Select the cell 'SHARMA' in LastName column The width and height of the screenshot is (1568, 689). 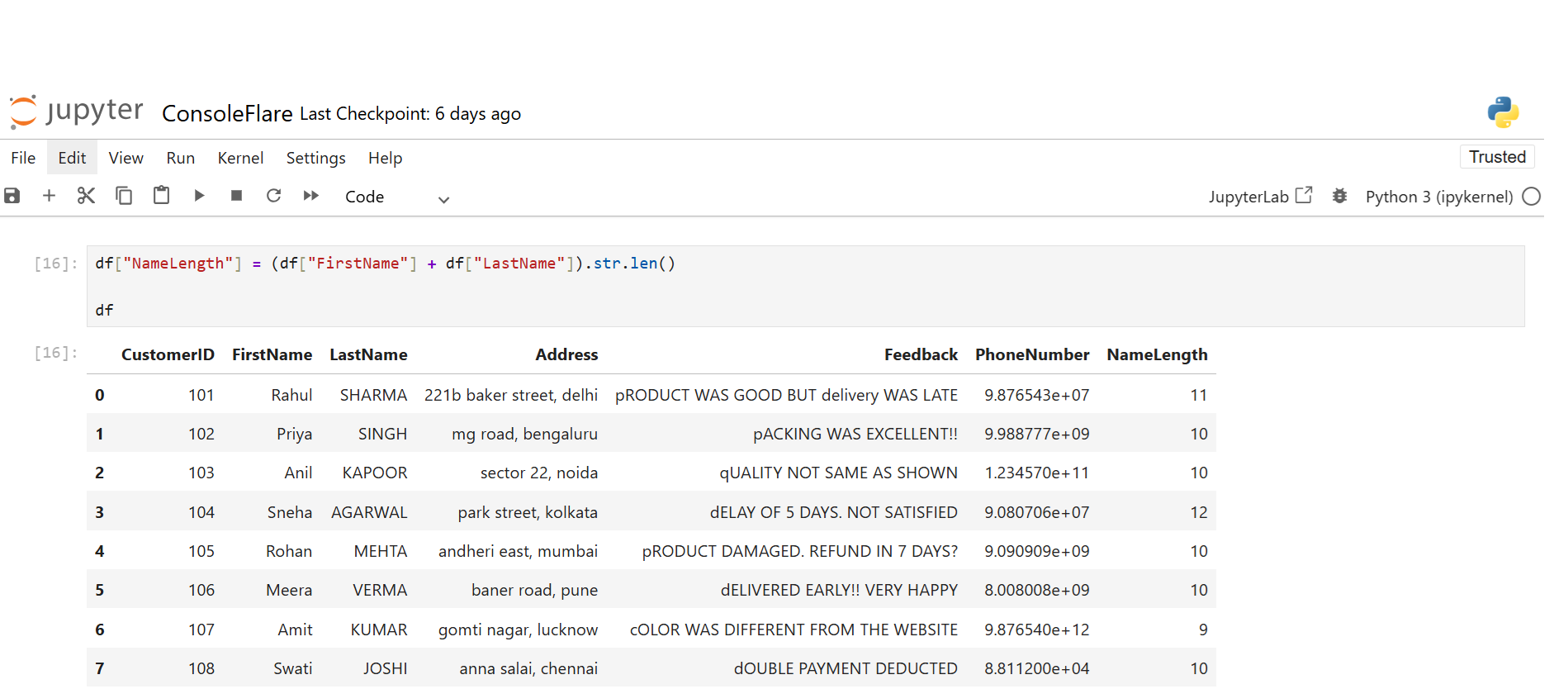click(373, 395)
